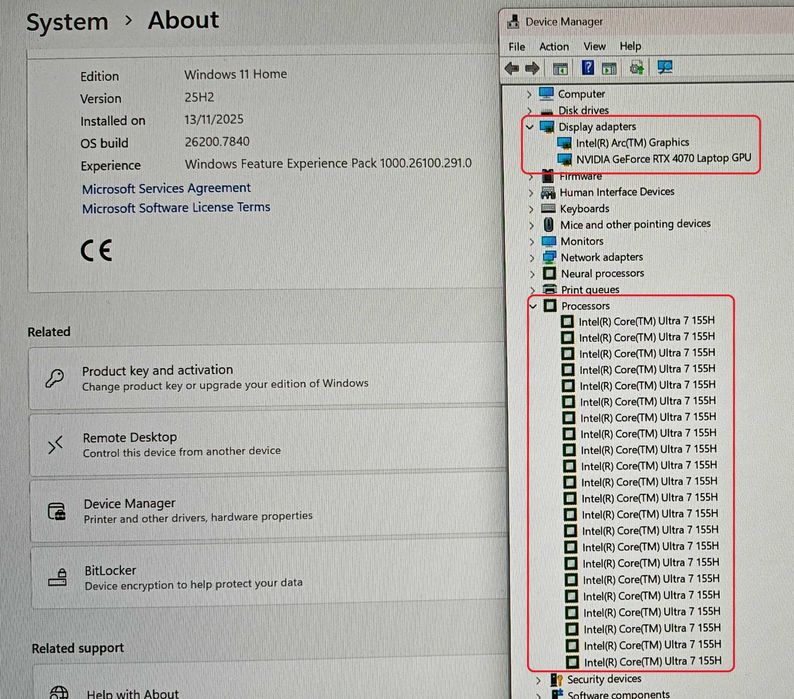Open Device Manager from the Settings Related list
Viewport: 794px width, 699px height.
pos(268,511)
